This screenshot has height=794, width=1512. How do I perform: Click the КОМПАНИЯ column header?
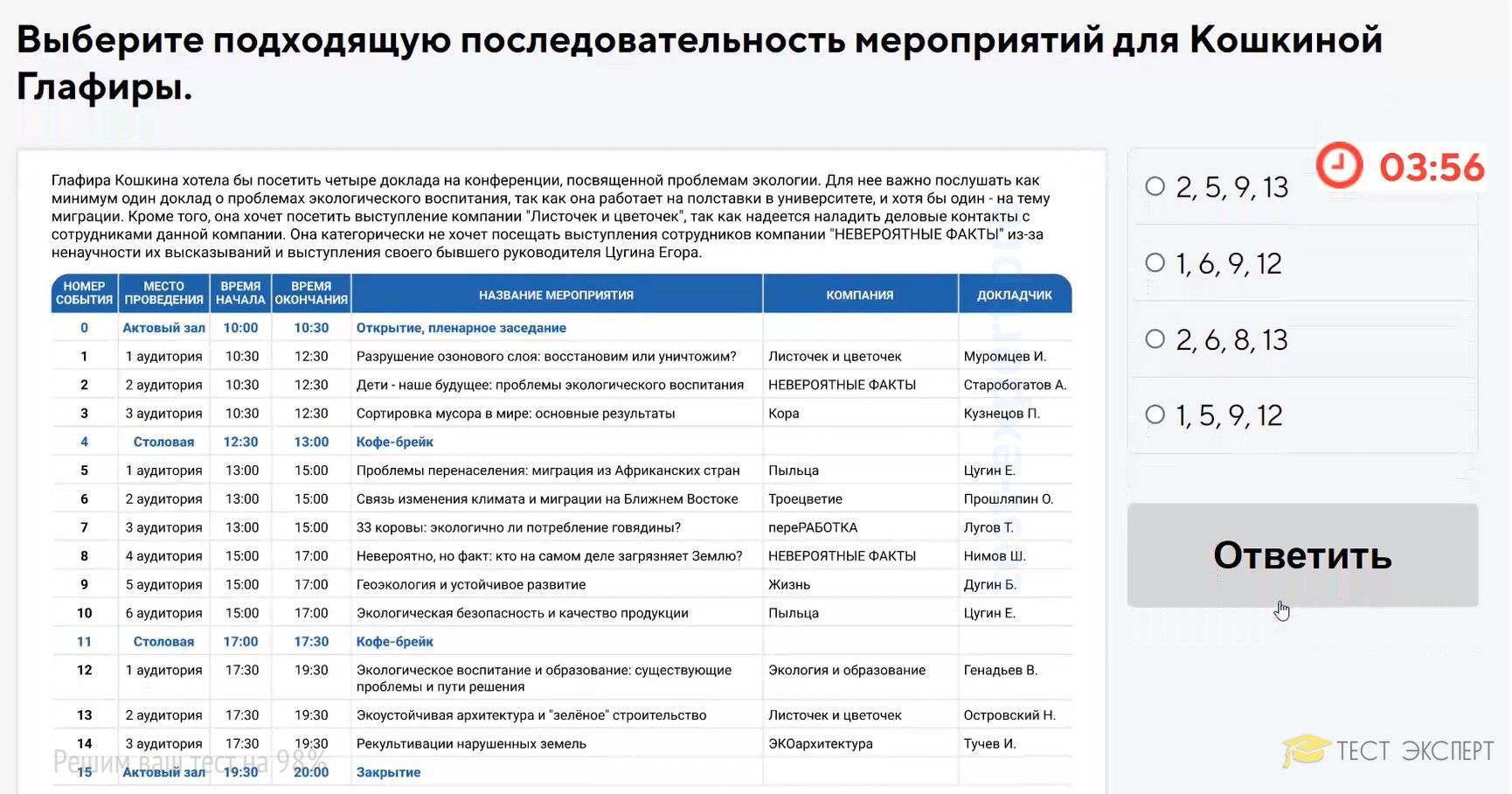pos(859,295)
